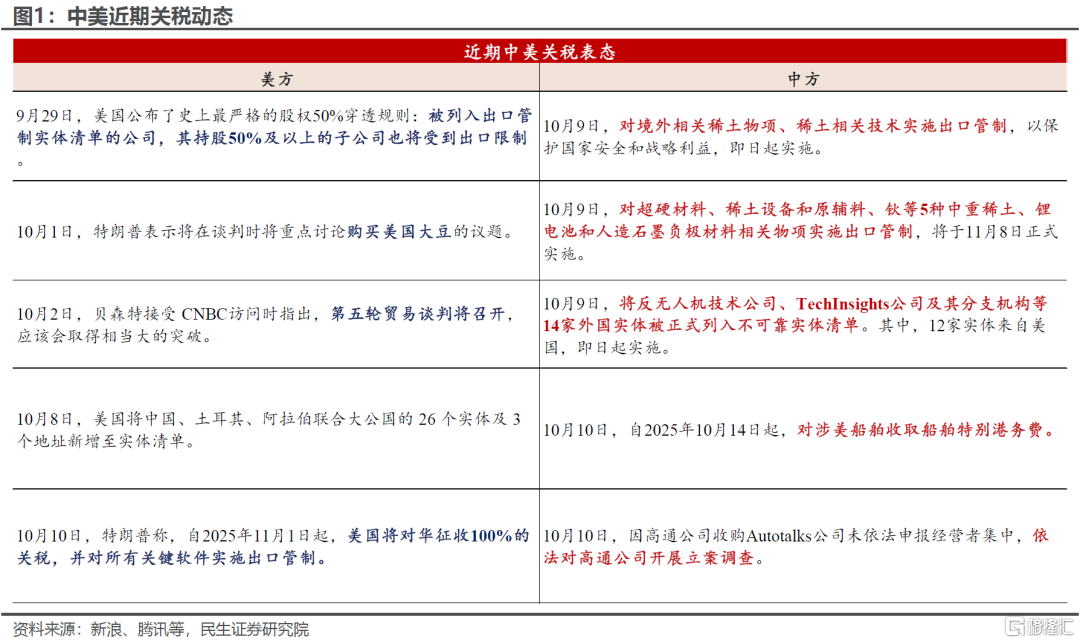
Task: Click the word "Autotalks" in the Qualcomm row
Action: coord(778,536)
